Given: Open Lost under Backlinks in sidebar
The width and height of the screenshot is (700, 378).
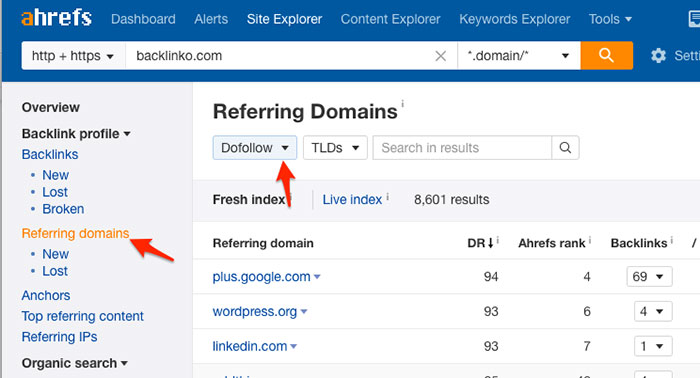Looking at the screenshot, I should point(55,192).
